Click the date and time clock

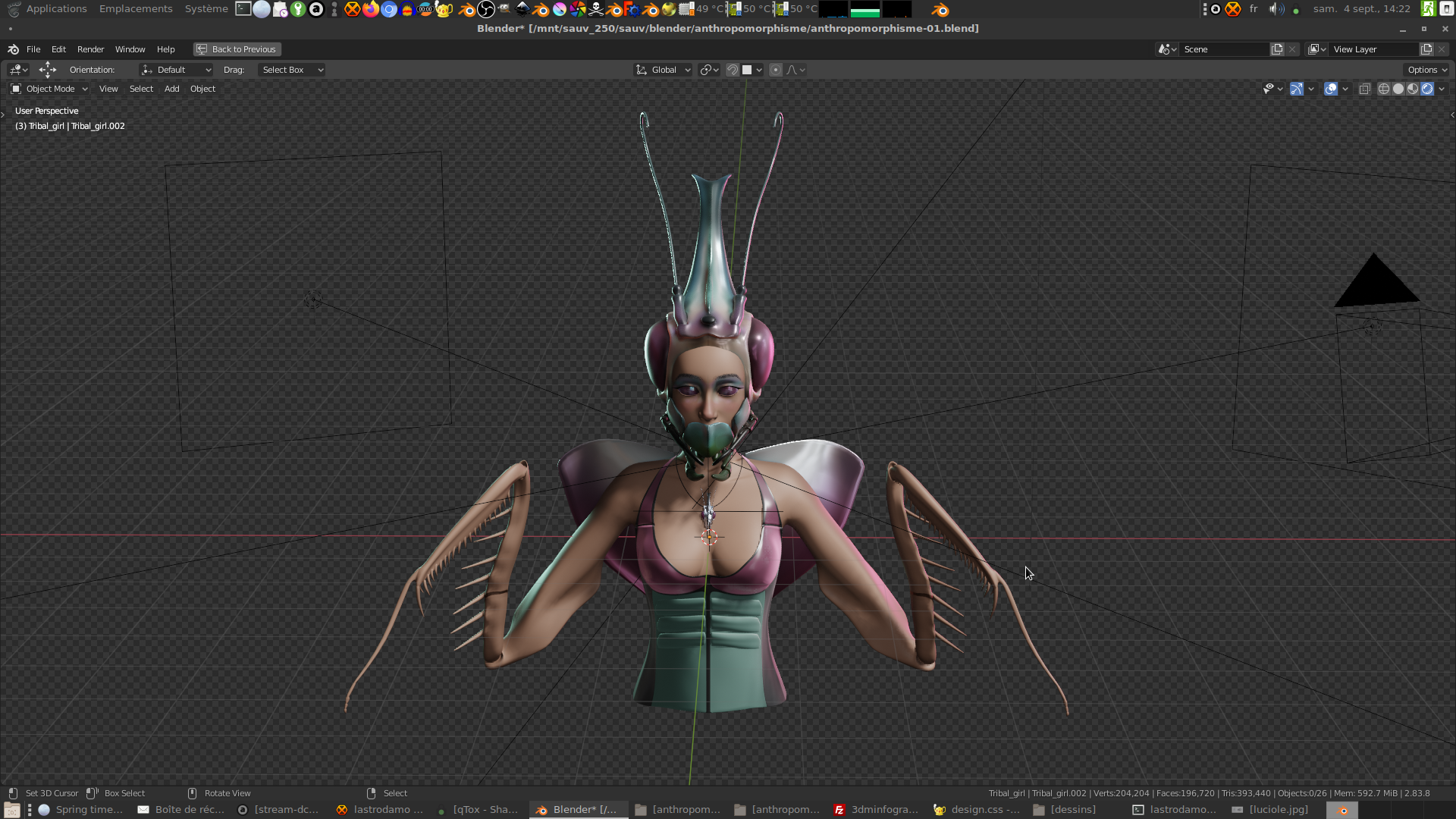1361,9
